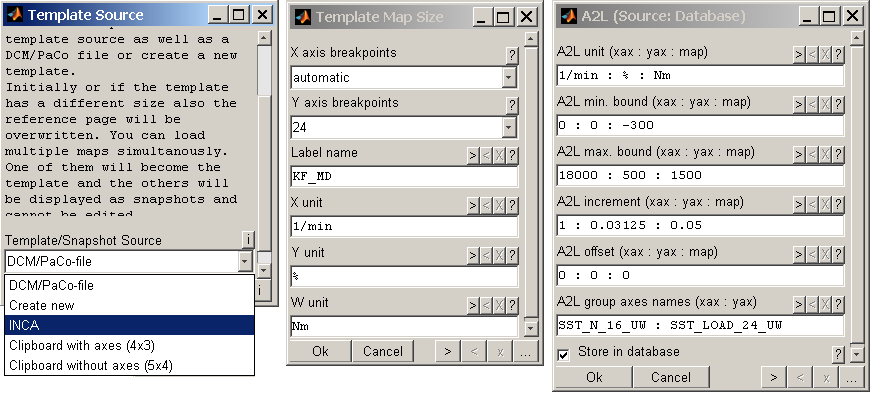Choose DCM/PaCo-file from the open list
Screen dimensions: 872x398
(x=129, y=285)
